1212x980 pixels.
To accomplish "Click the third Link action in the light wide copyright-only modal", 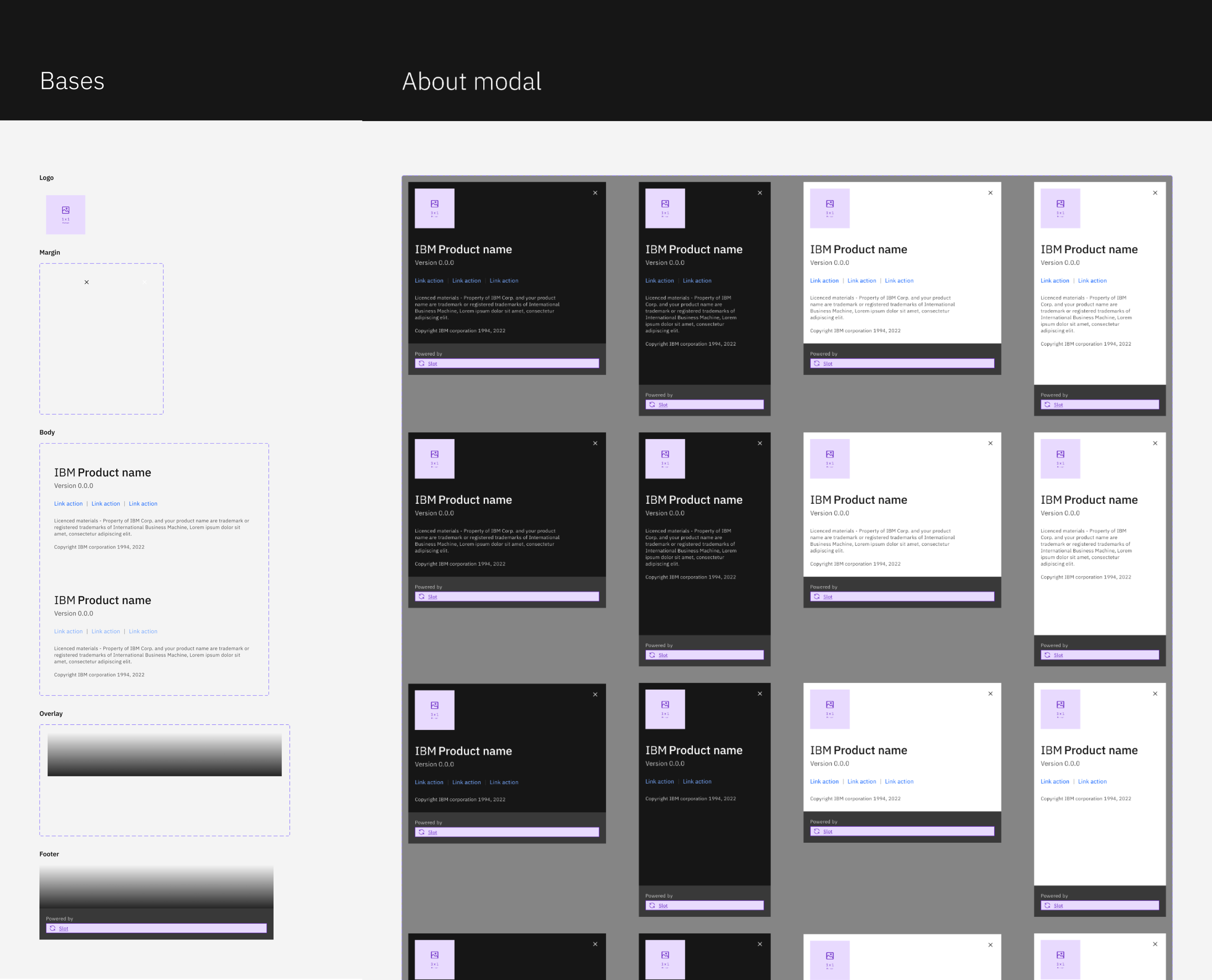I will (899, 781).
